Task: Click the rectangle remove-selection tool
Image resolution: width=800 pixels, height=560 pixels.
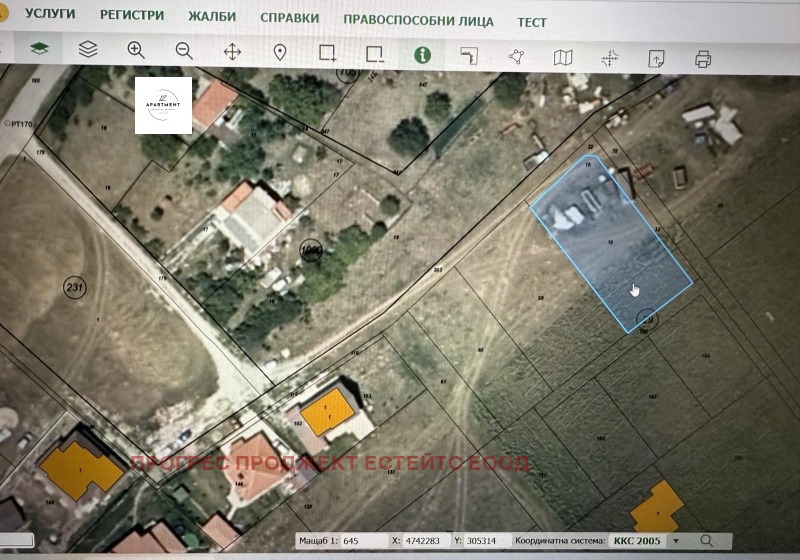Action: pyautogui.click(x=375, y=53)
